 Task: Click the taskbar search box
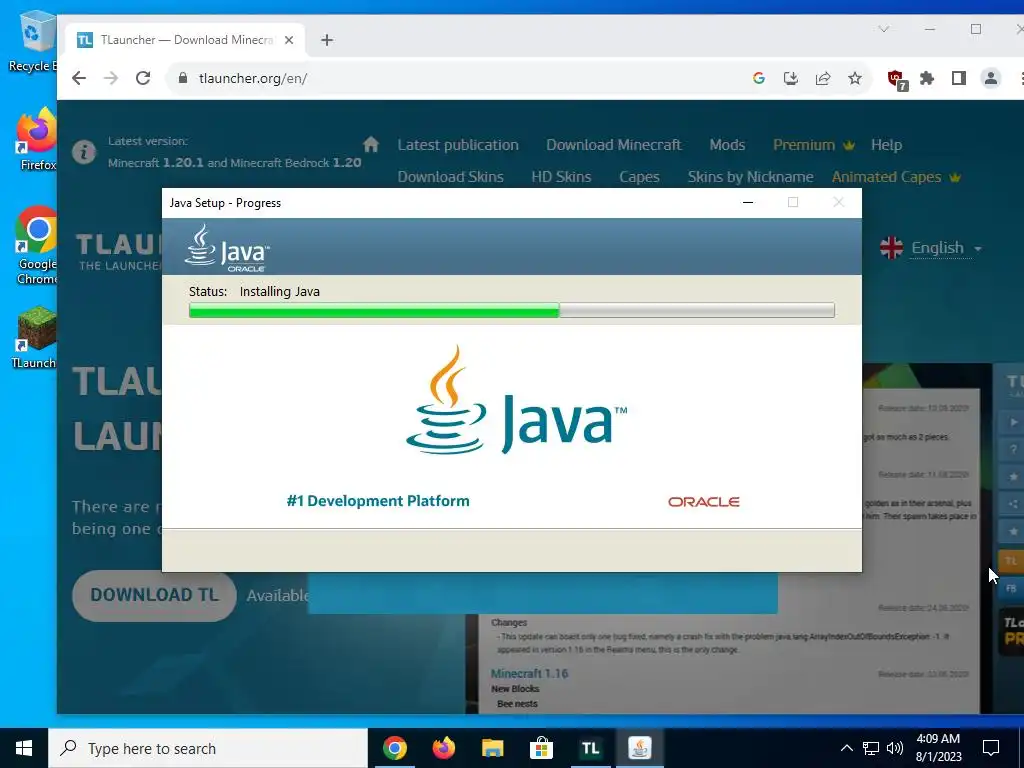pyautogui.click(x=208, y=748)
